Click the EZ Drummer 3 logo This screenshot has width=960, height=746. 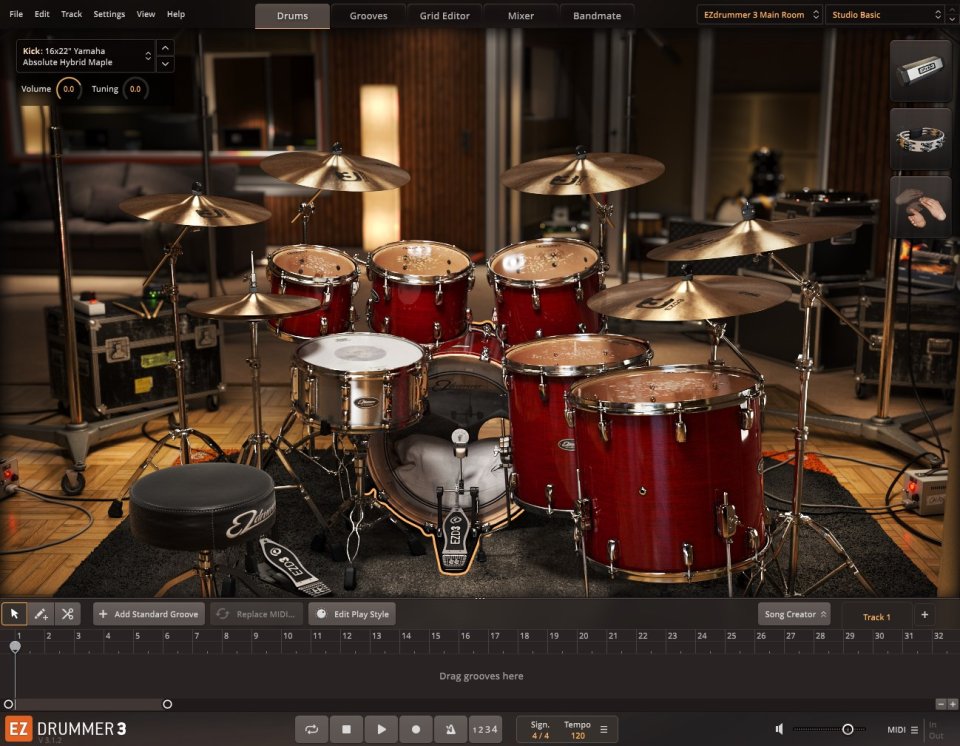[66, 729]
